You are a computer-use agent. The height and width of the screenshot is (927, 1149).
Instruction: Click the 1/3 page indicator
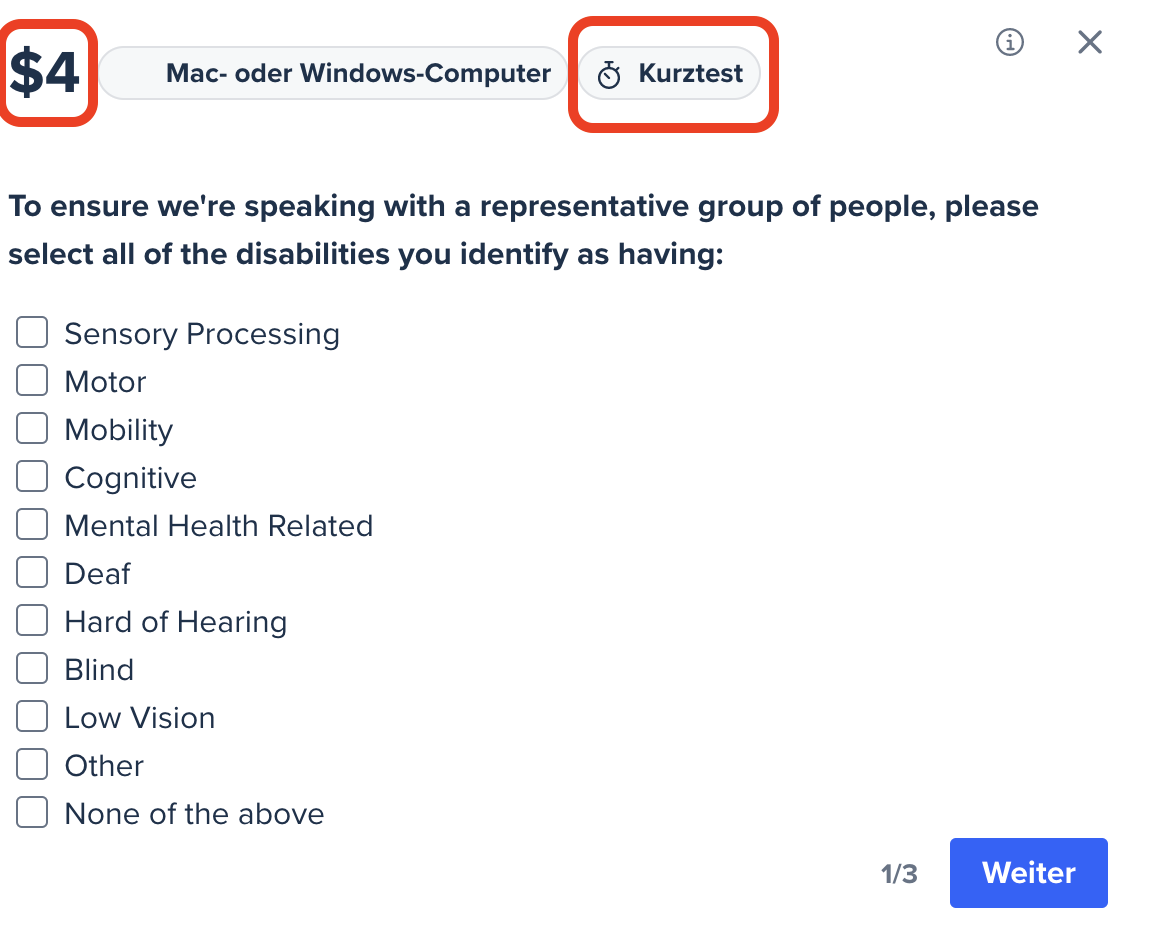tap(899, 874)
